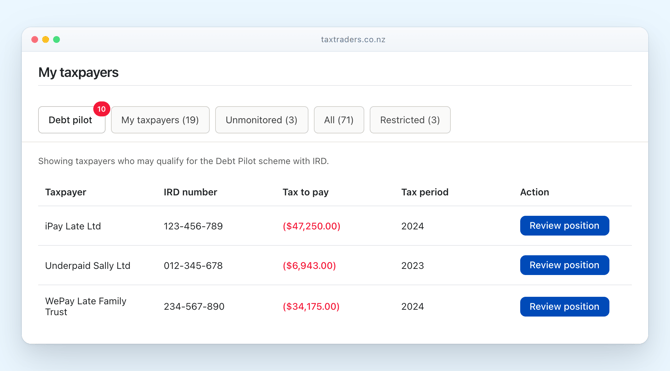Click the Action column header
The height and width of the screenshot is (371, 670).
pos(534,192)
